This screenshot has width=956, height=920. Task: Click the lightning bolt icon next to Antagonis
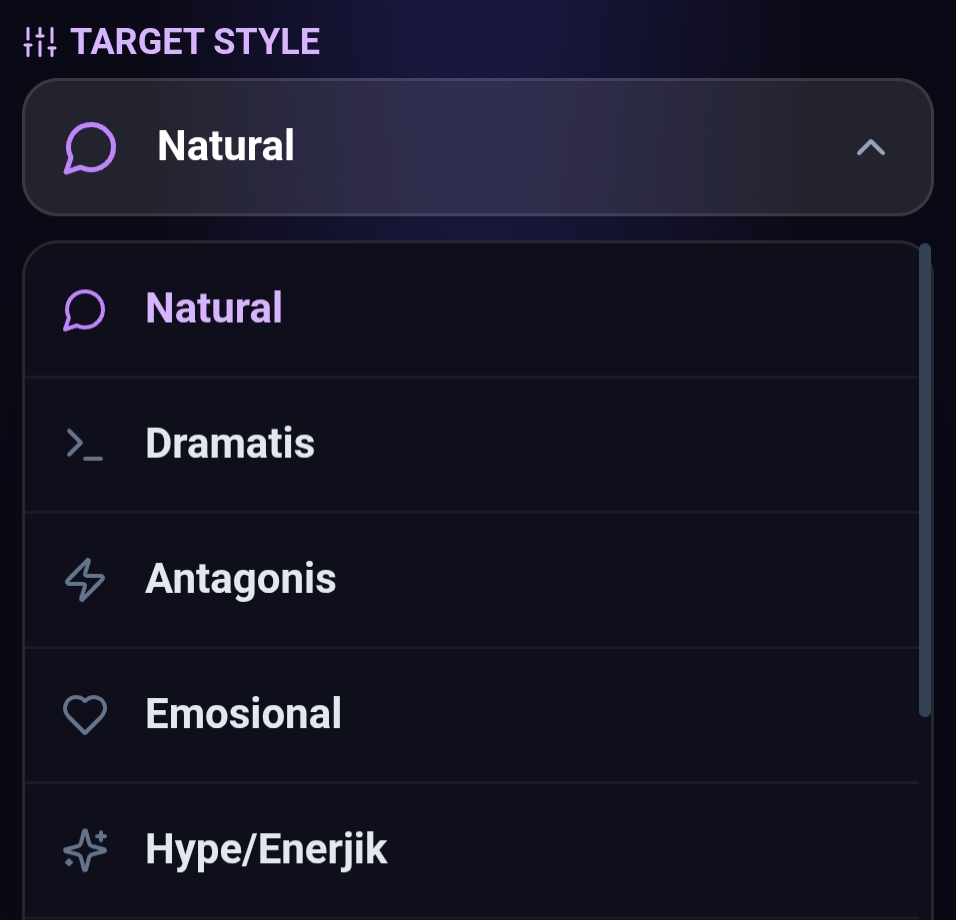click(x=84, y=579)
